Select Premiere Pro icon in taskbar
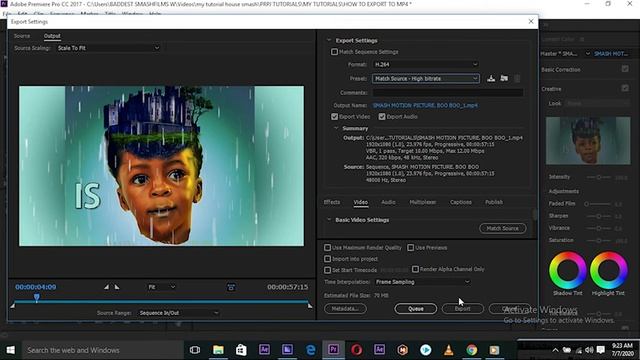 (x=333, y=350)
